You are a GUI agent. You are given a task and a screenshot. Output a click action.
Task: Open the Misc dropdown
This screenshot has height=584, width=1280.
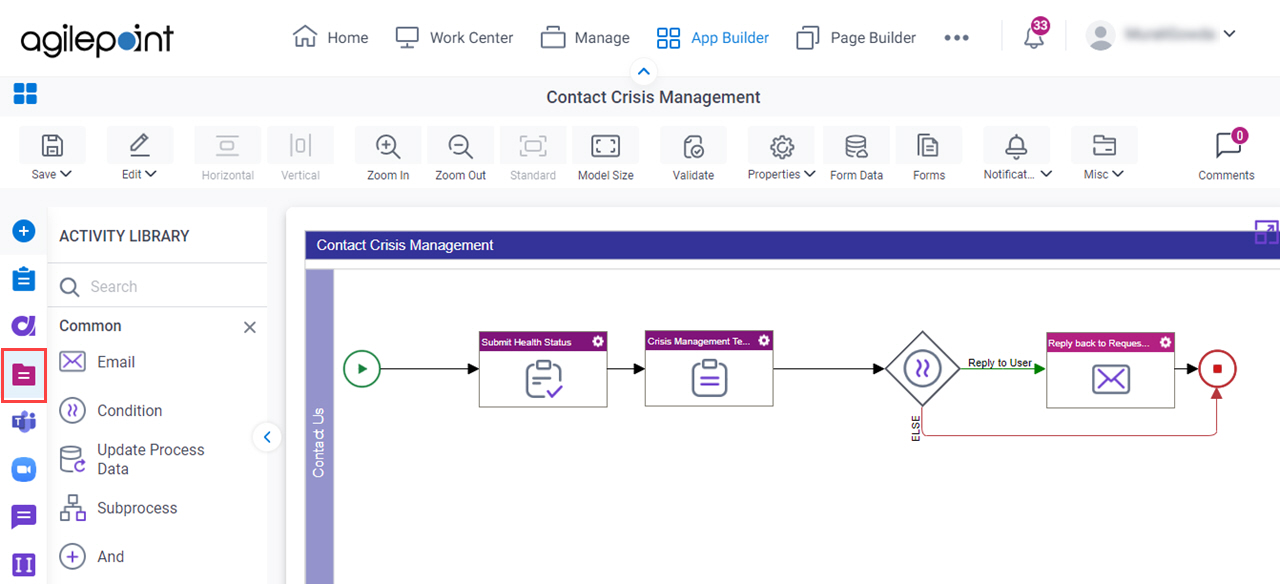1103,156
